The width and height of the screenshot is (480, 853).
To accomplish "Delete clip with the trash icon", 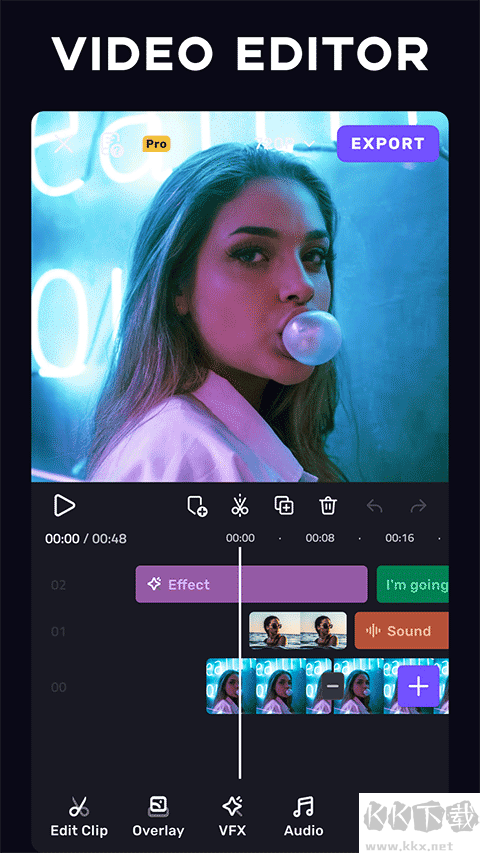I will [328, 506].
